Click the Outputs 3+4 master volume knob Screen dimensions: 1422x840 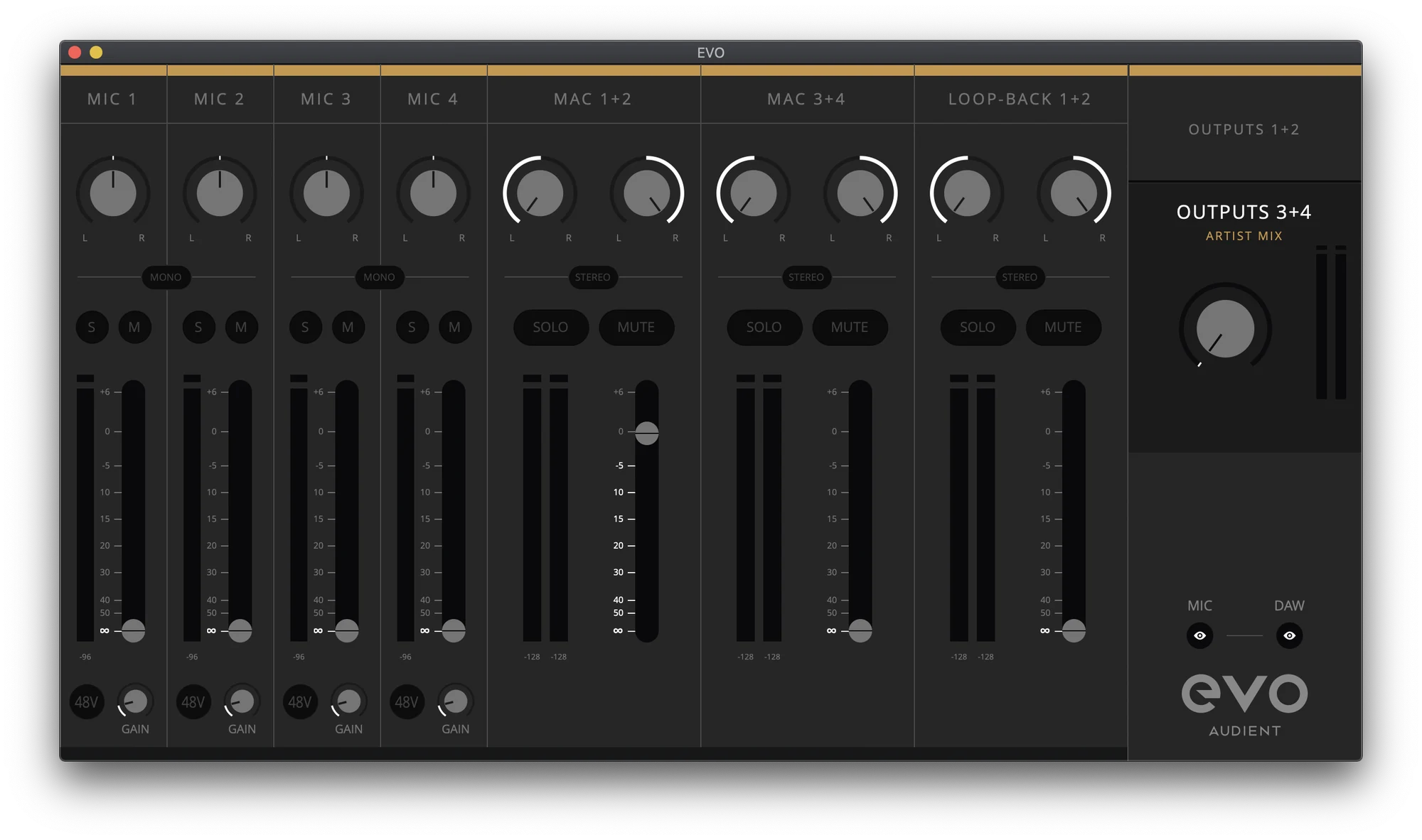click(1225, 328)
